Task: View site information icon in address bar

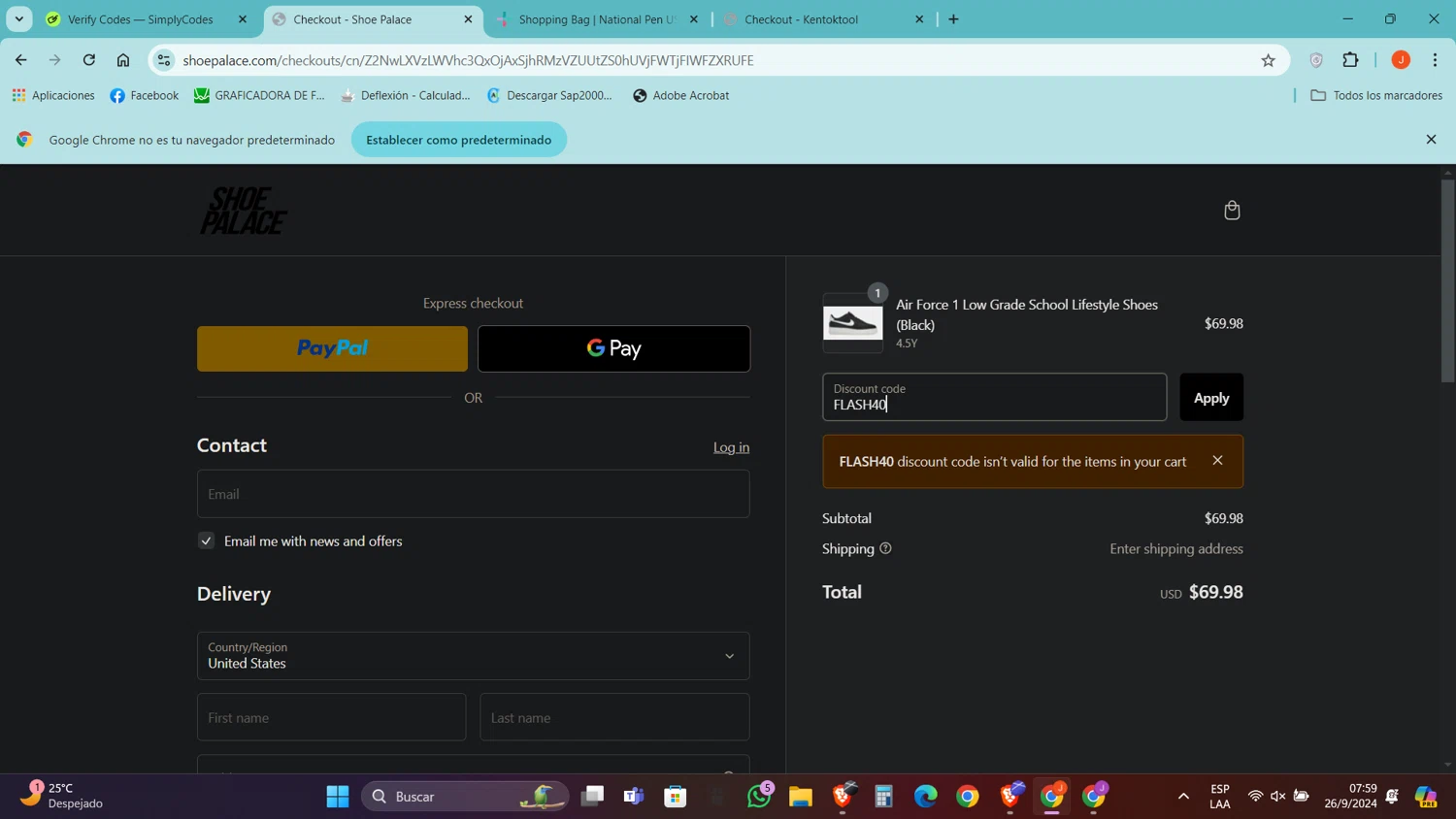Action: coord(164,60)
